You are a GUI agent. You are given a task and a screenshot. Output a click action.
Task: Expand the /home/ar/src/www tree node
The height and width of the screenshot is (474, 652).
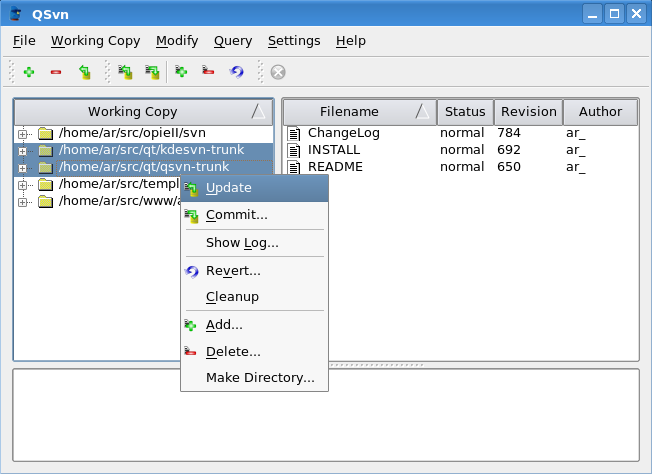pos(22,202)
